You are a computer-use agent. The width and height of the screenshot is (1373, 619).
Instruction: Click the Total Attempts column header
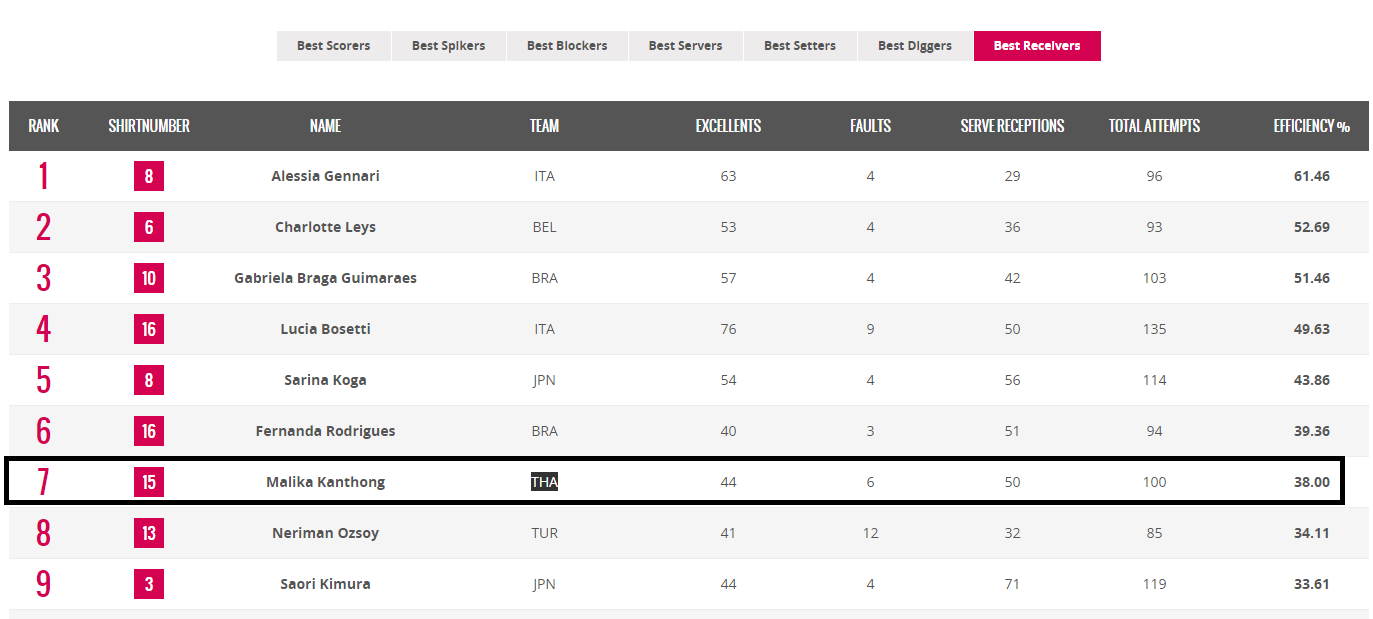coord(1154,126)
